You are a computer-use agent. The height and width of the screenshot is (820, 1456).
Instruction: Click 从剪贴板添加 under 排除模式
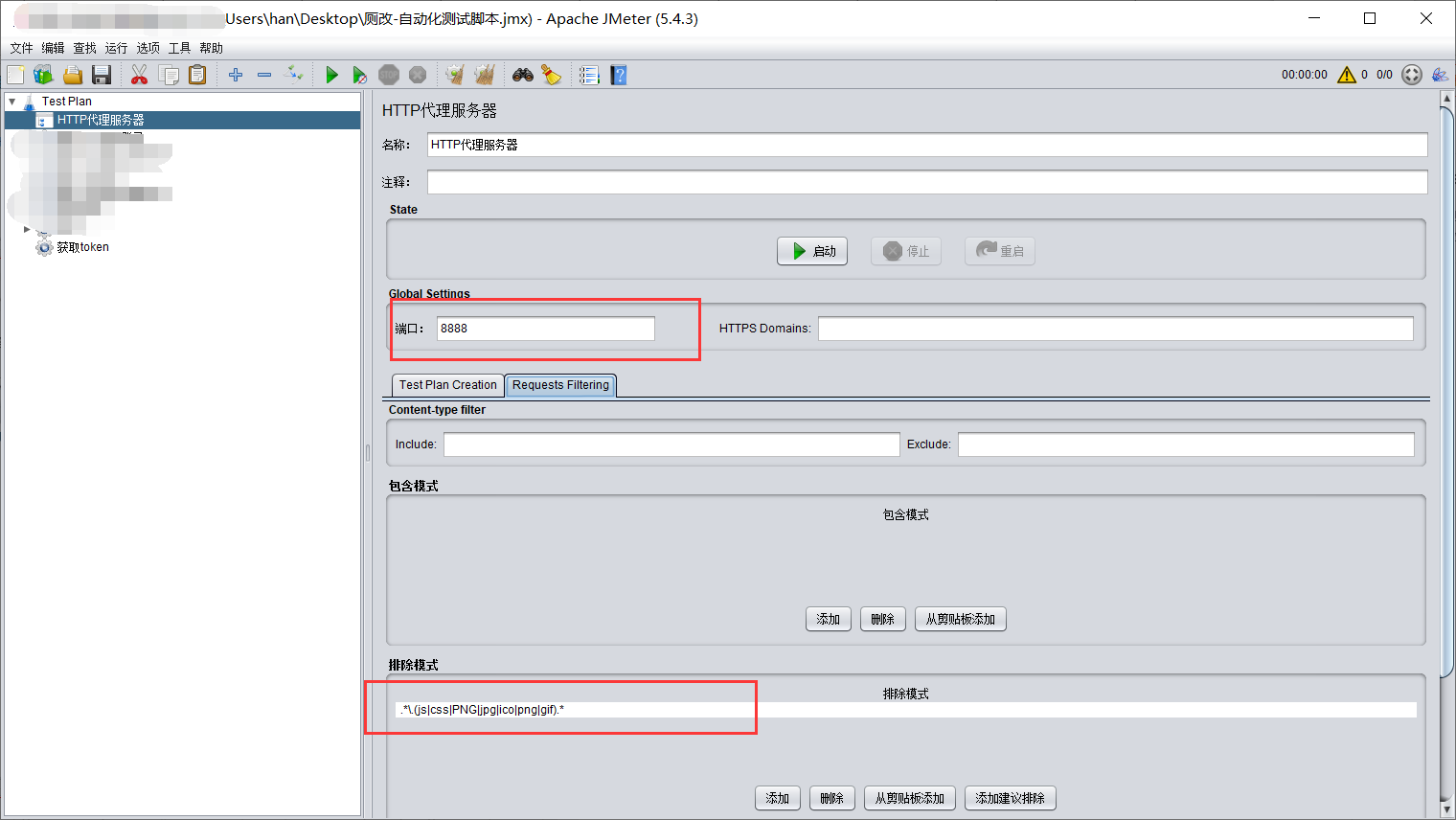pyautogui.click(x=910, y=798)
